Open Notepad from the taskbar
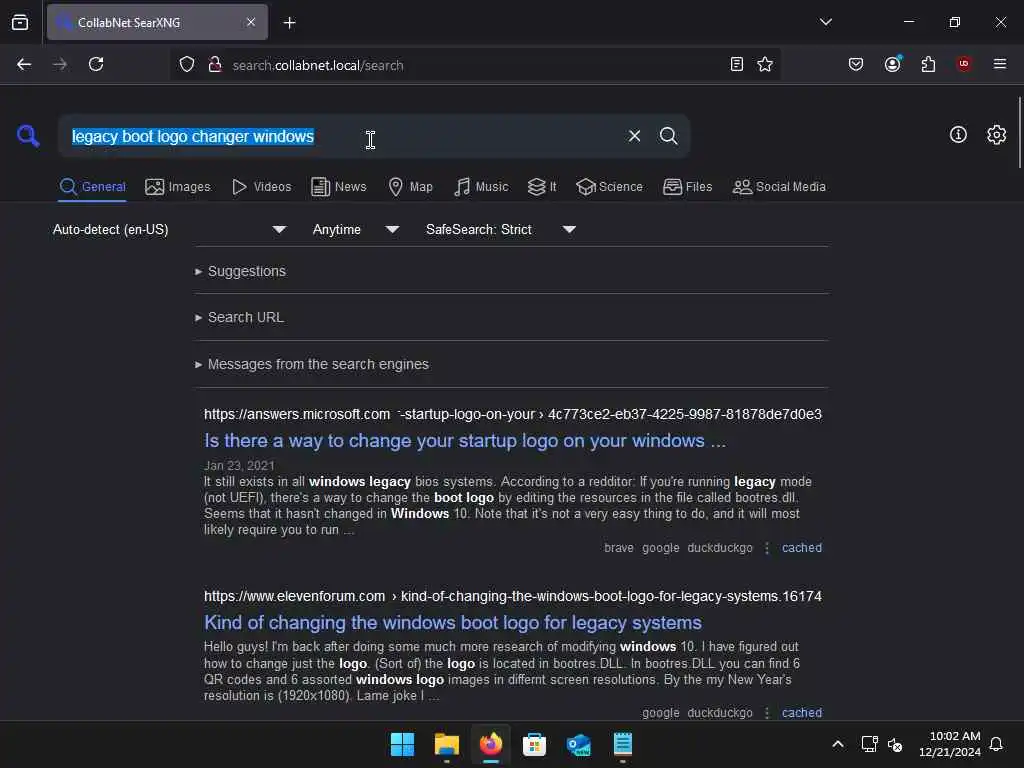 click(x=622, y=744)
